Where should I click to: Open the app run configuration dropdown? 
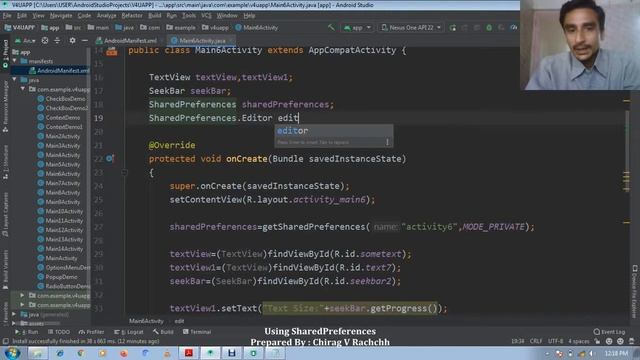(357, 27)
